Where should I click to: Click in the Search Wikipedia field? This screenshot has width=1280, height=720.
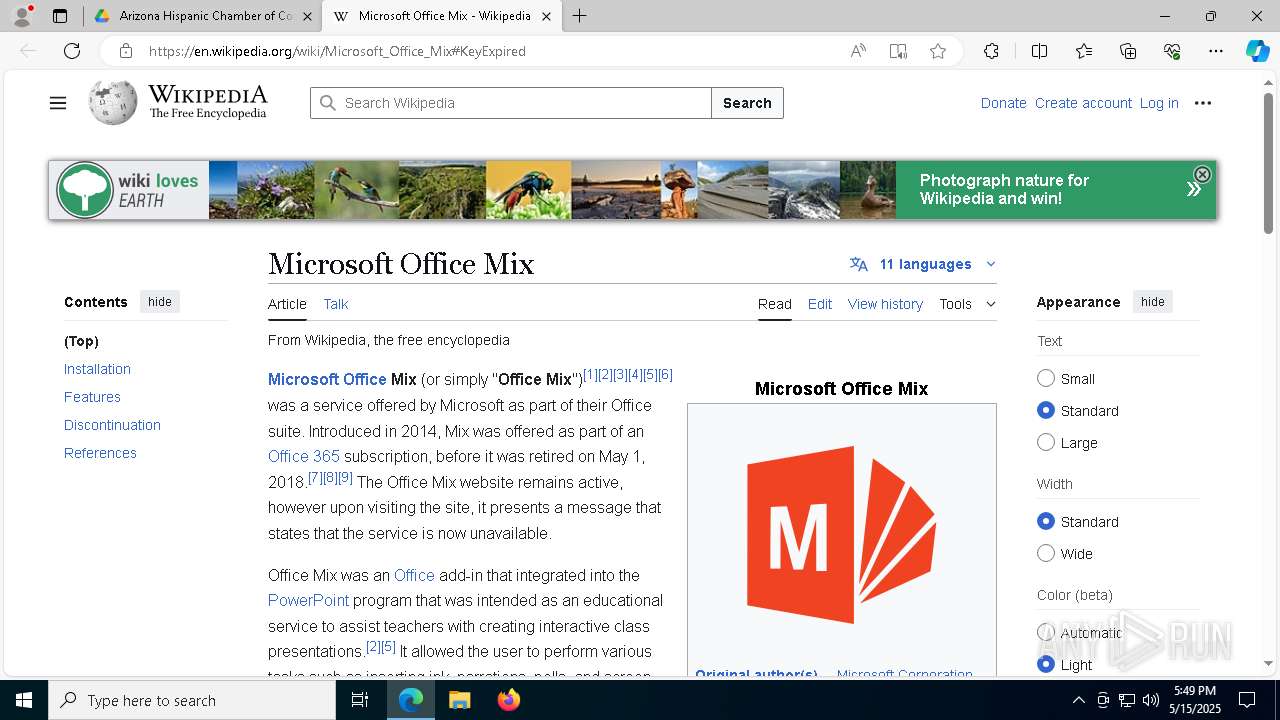pos(511,103)
